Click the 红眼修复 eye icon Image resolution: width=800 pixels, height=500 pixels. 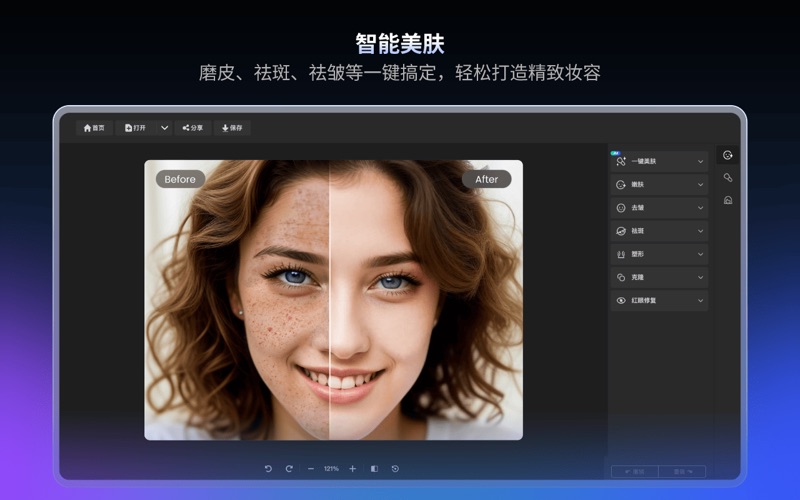(621, 301)
